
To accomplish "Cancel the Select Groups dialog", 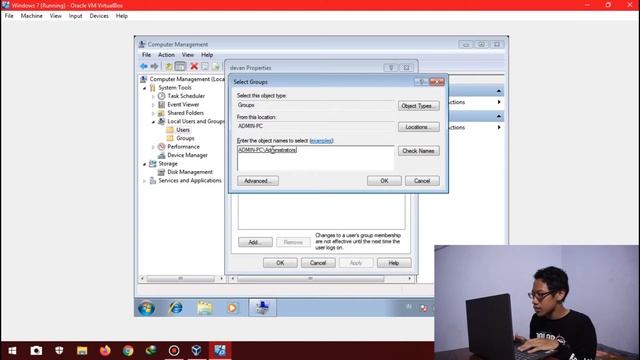I will tap(422, 181).
